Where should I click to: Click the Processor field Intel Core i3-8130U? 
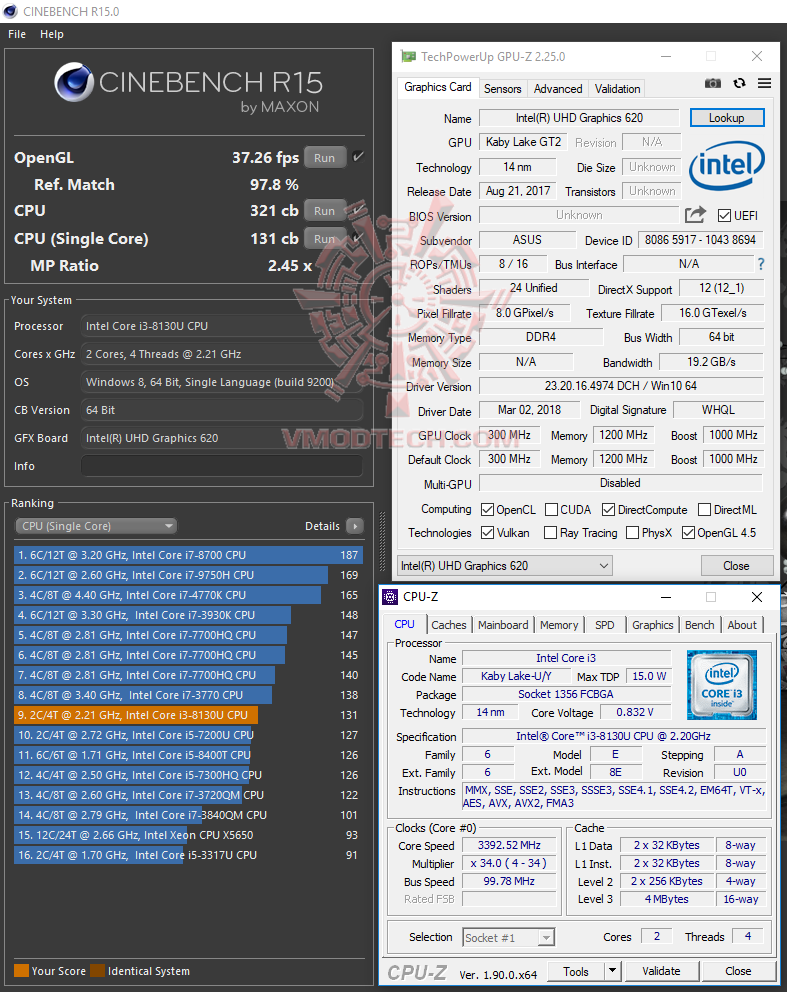point(221,326)
